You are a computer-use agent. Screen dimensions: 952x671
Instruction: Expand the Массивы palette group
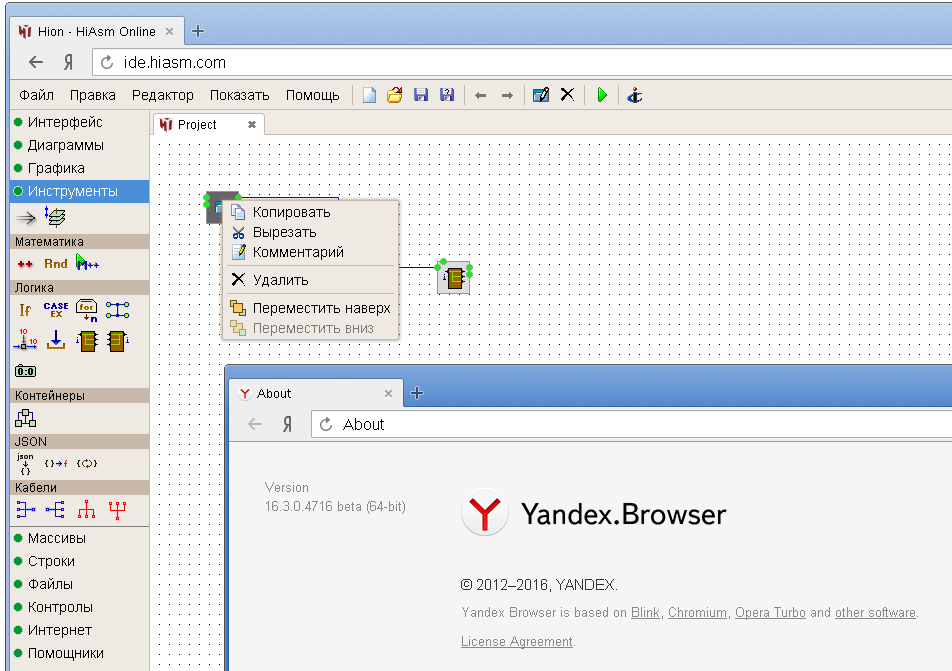tap(80, 538)
